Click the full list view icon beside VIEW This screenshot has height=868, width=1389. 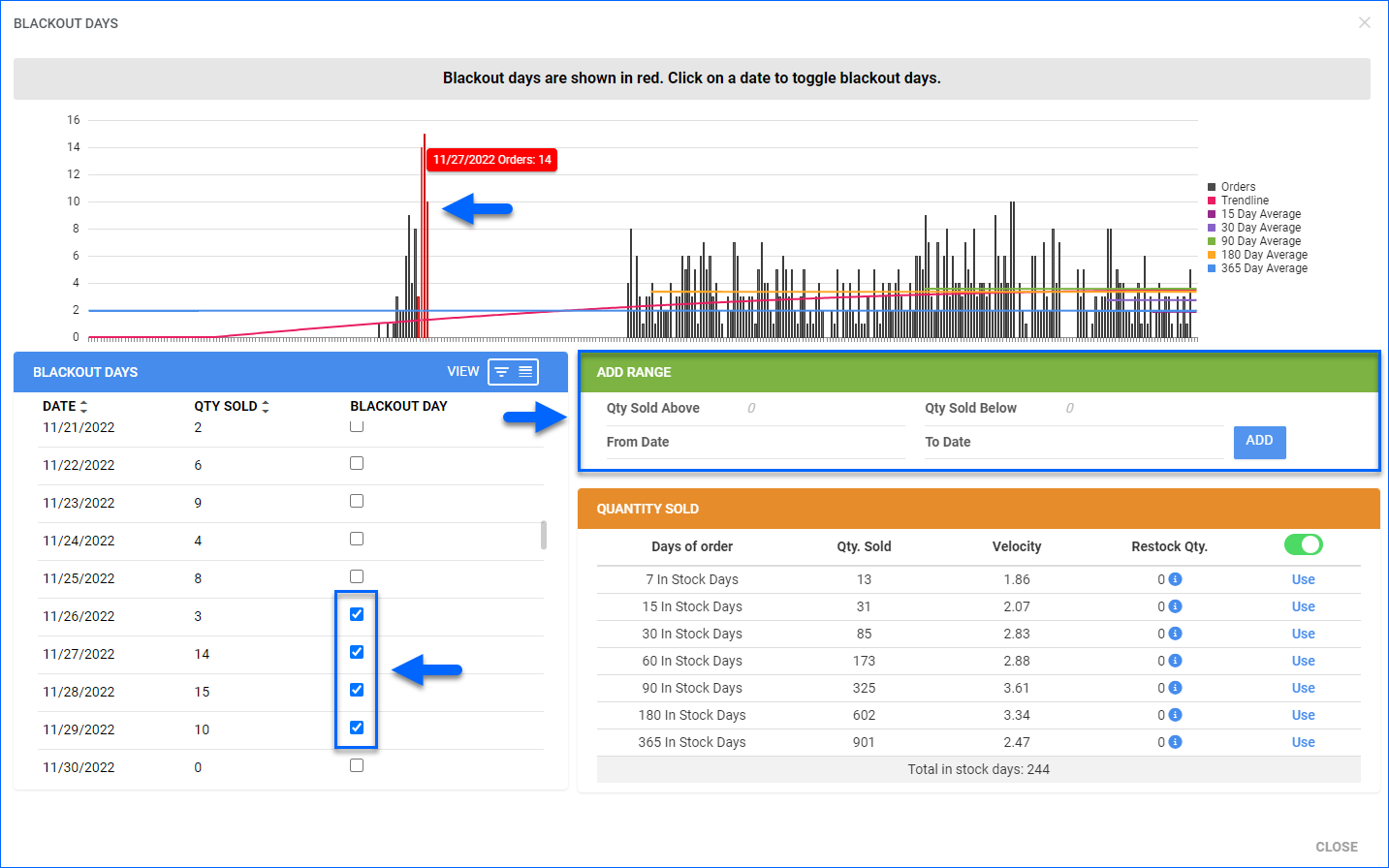pyautogui.click(x=525, y=372)
